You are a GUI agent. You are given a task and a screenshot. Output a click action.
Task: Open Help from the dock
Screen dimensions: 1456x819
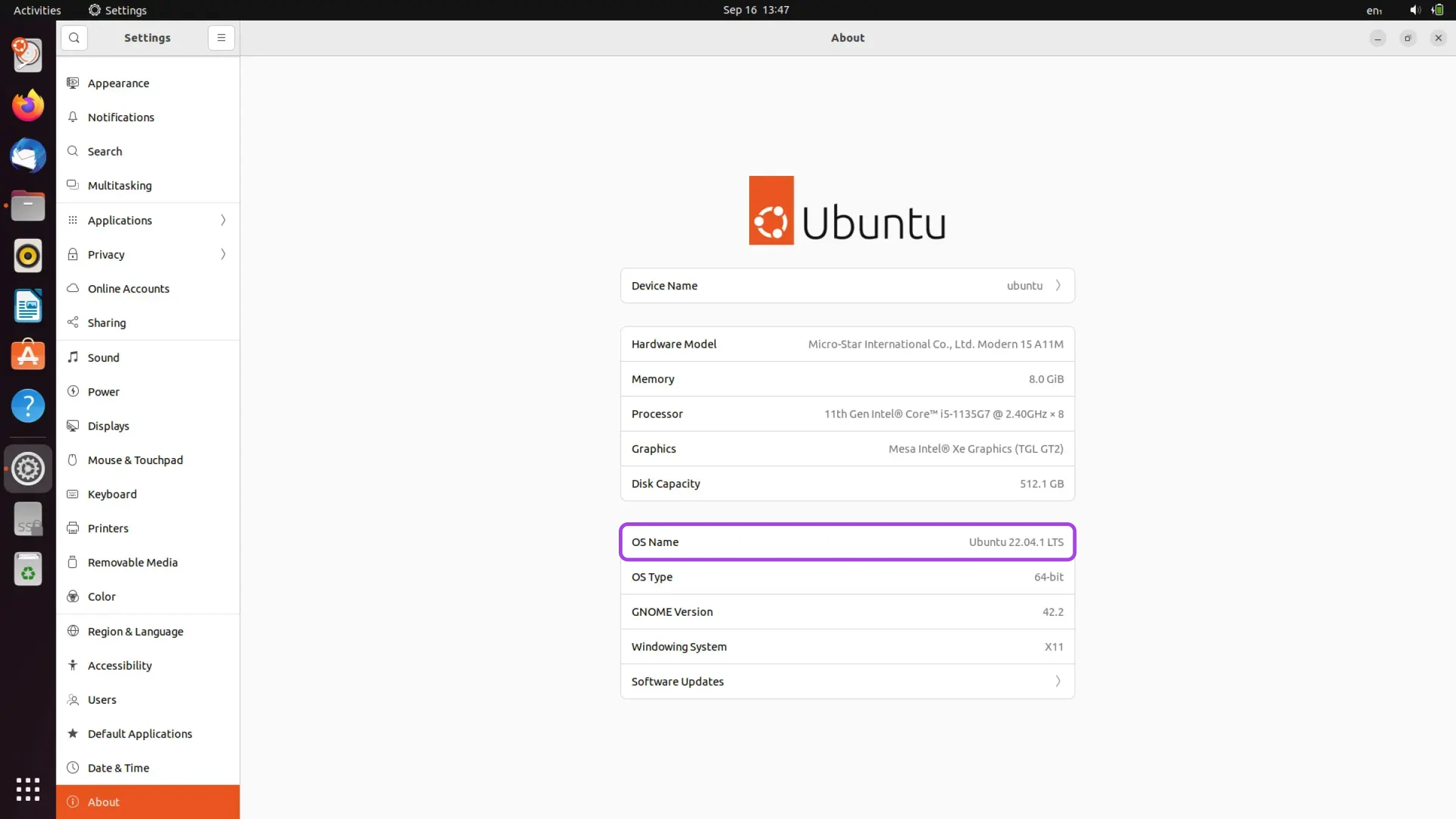tap(28, 406)
